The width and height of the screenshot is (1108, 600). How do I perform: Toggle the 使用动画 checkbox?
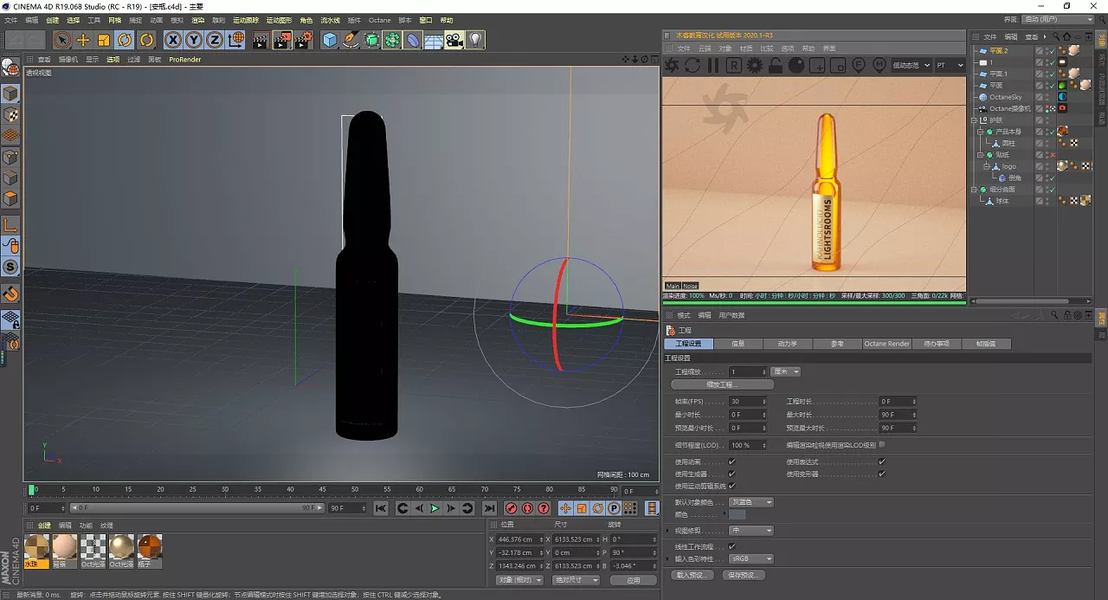click(x=732, y=461)
